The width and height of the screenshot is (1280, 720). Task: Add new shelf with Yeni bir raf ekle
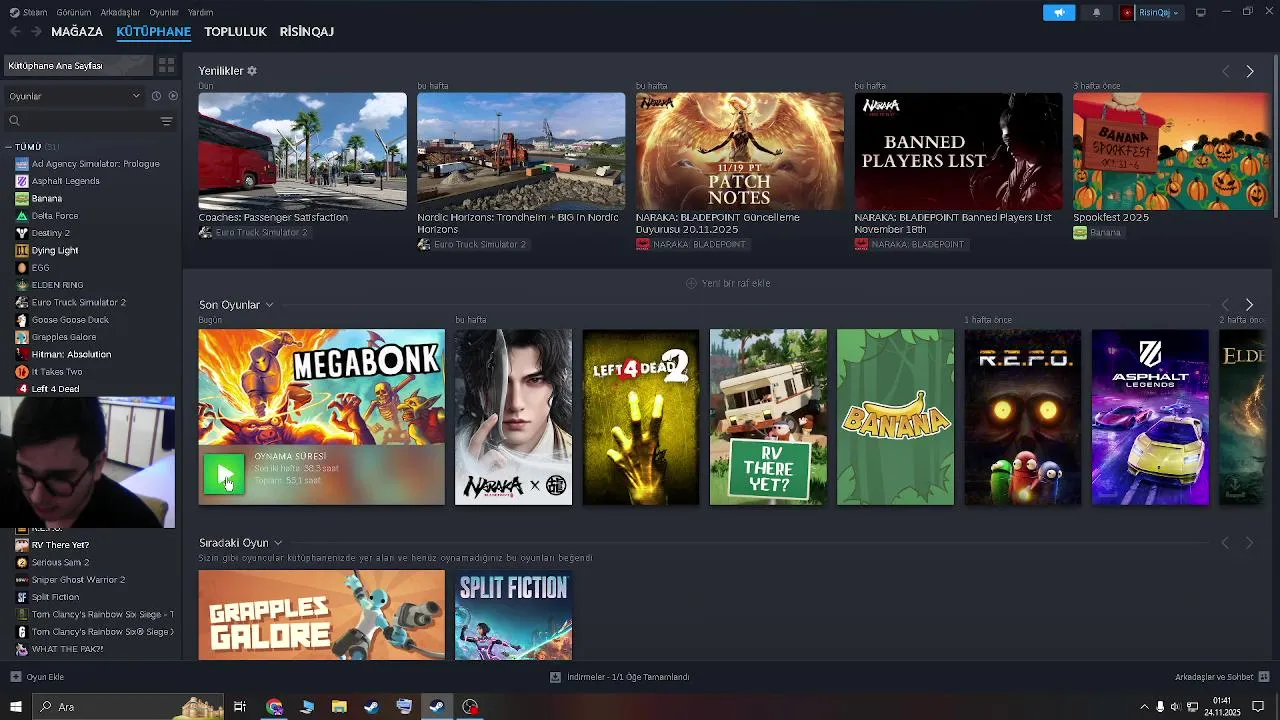(728, 283)
